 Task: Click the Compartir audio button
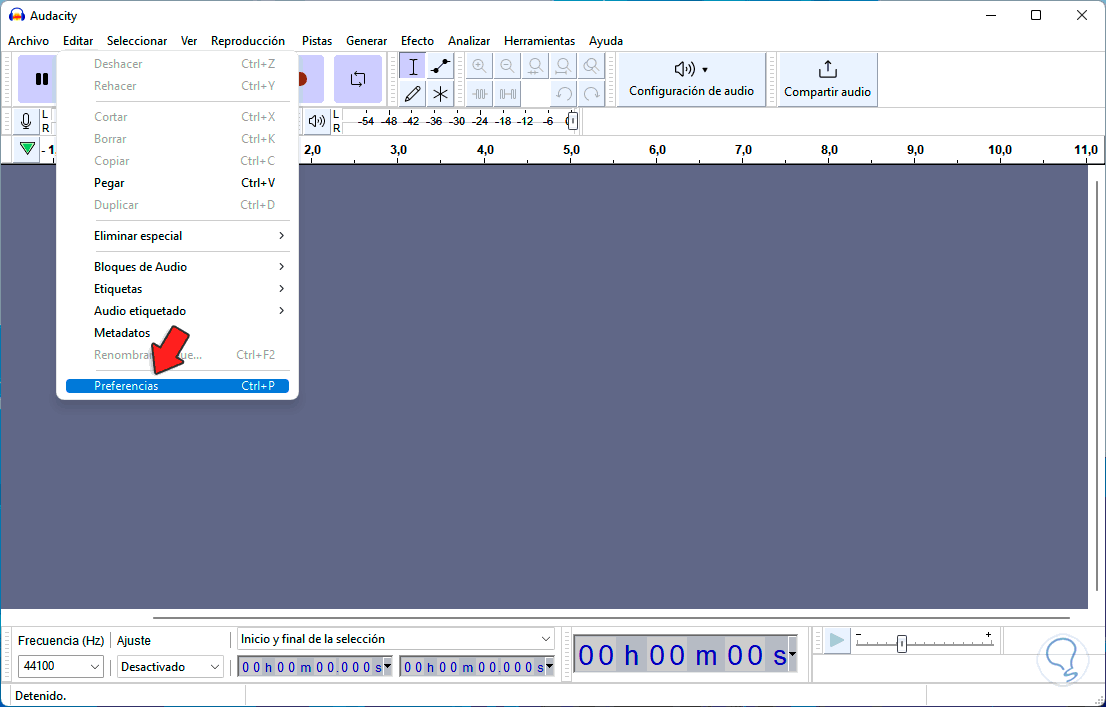coord(827,79)
